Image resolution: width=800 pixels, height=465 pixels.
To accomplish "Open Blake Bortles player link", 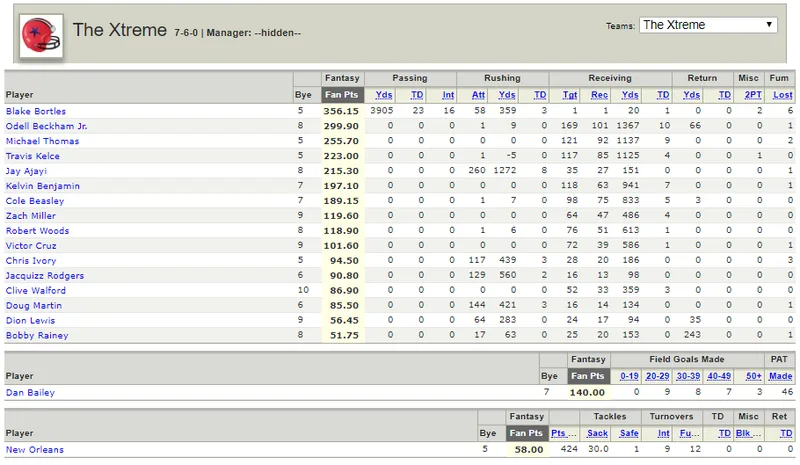I will [x=36, y=111].
